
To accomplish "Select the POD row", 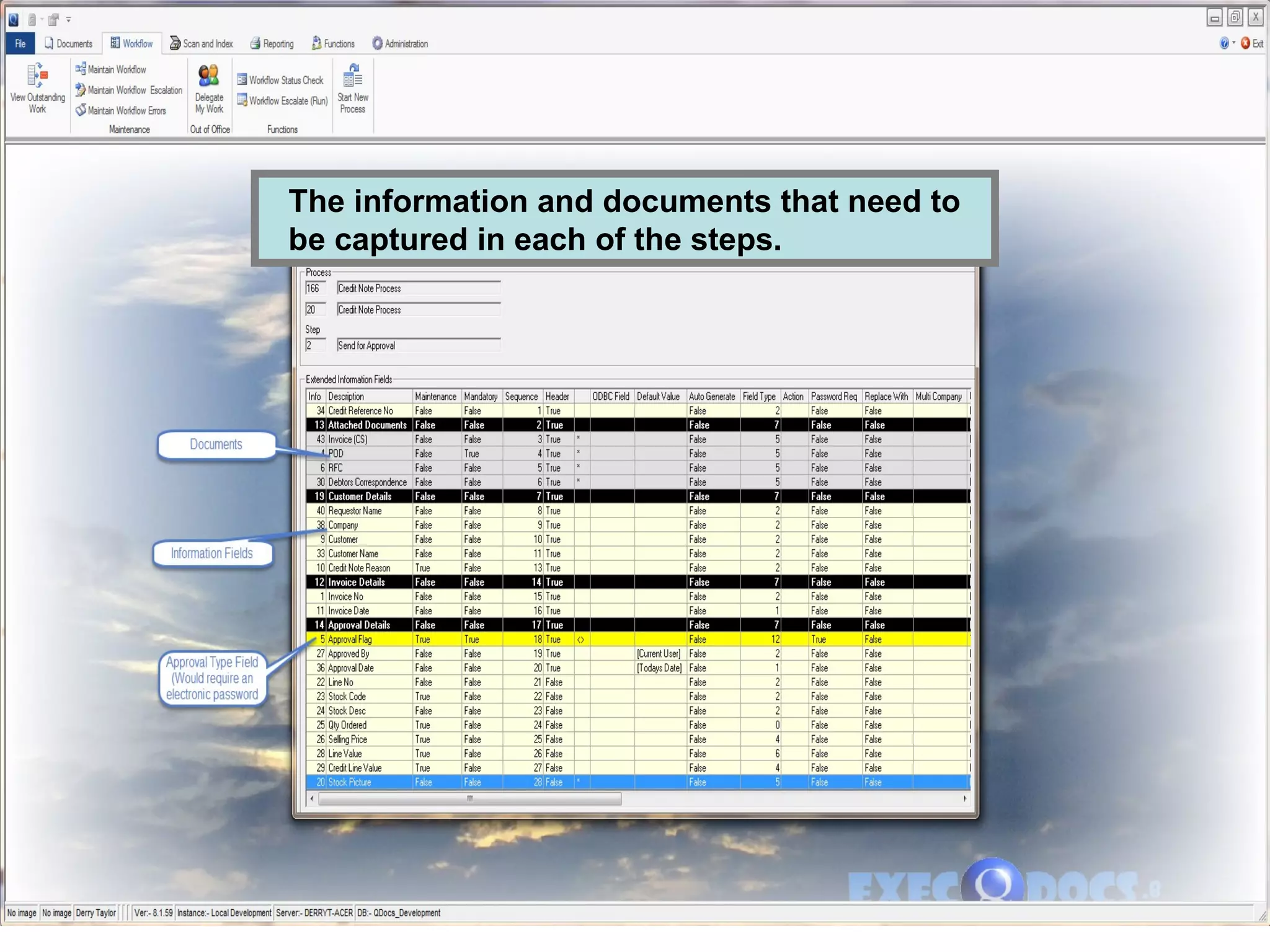I will [637, 453].
